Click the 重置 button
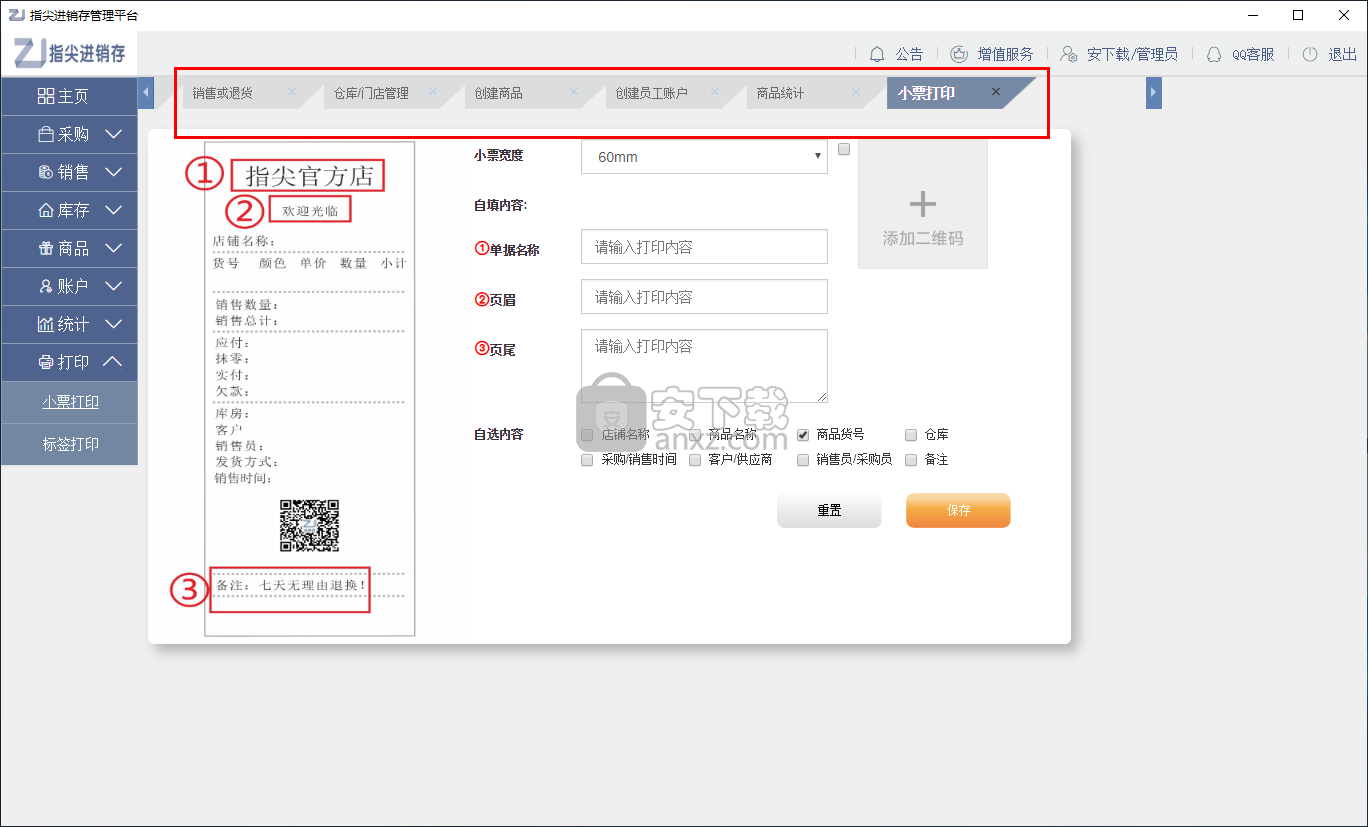 pyautogui.click(x=829, y=510)
